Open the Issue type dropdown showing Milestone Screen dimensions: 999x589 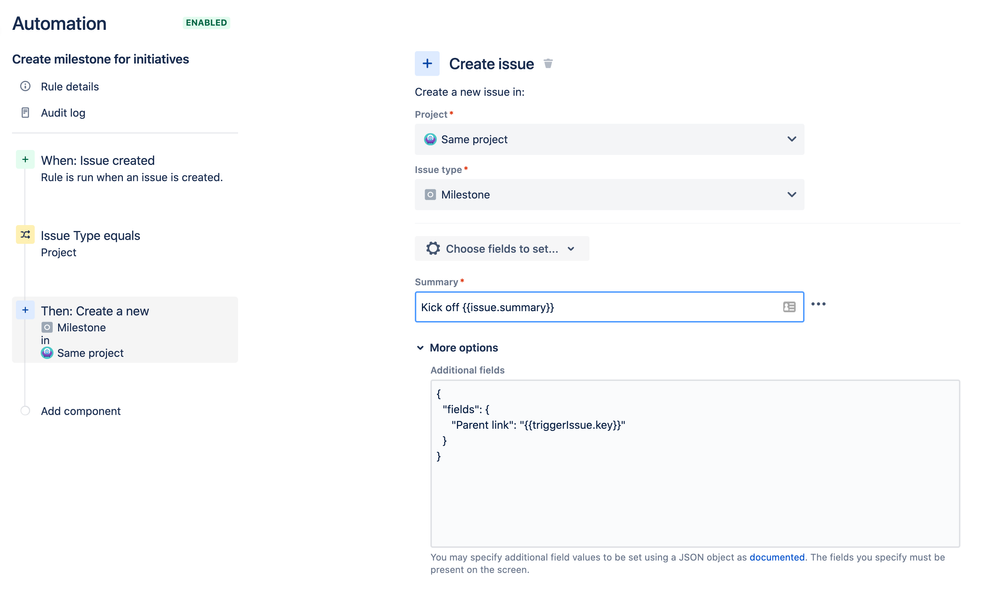click(x=609, y=194)
